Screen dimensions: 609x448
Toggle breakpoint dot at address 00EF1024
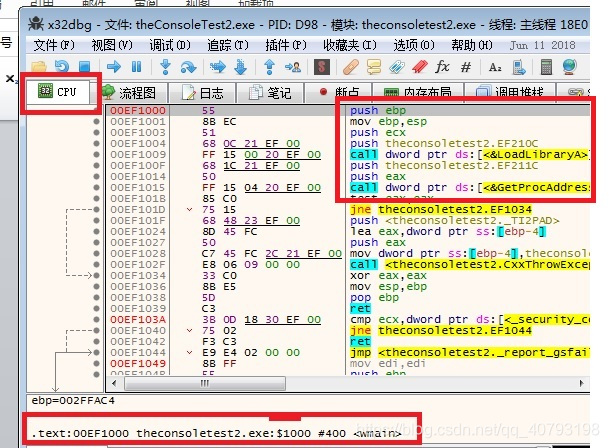pos(96,232)
